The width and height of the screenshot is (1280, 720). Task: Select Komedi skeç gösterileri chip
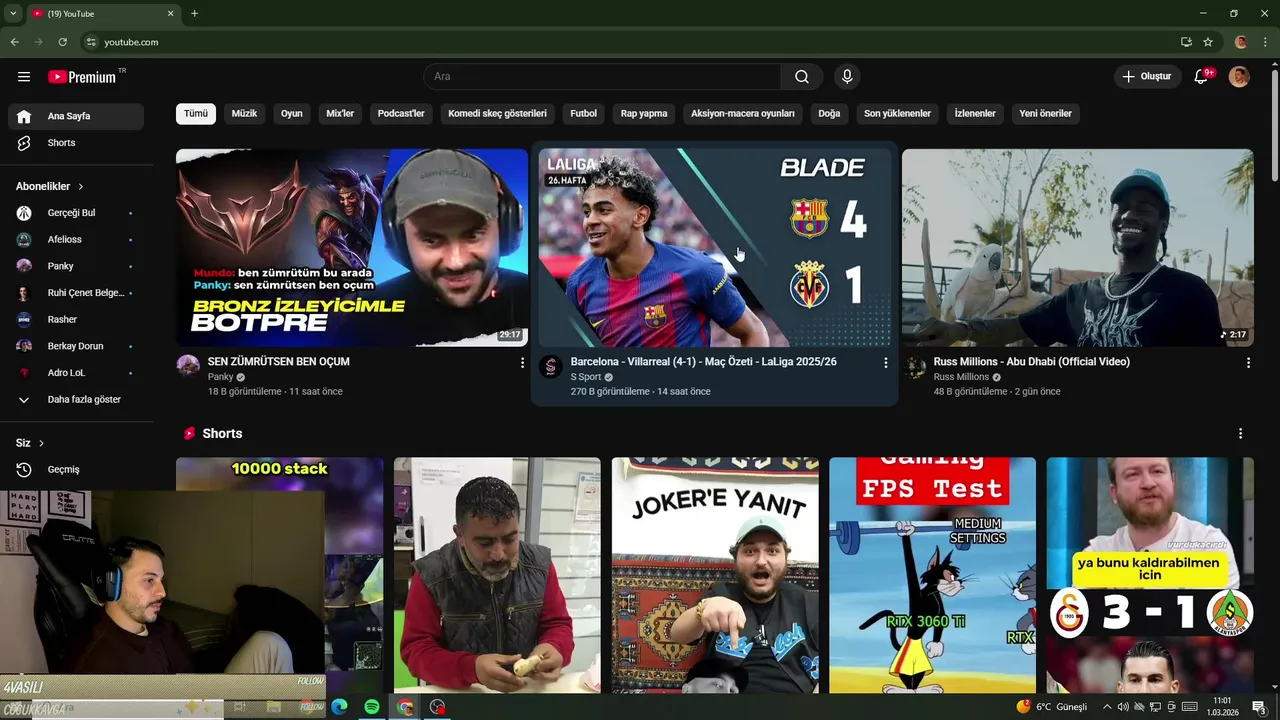pyautogui.click(x=497, y=114)
